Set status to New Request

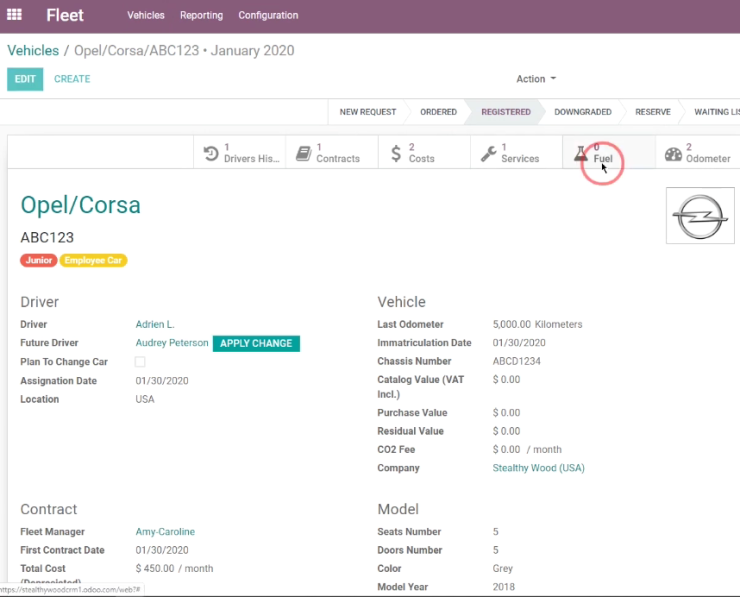tap(368, 112)
